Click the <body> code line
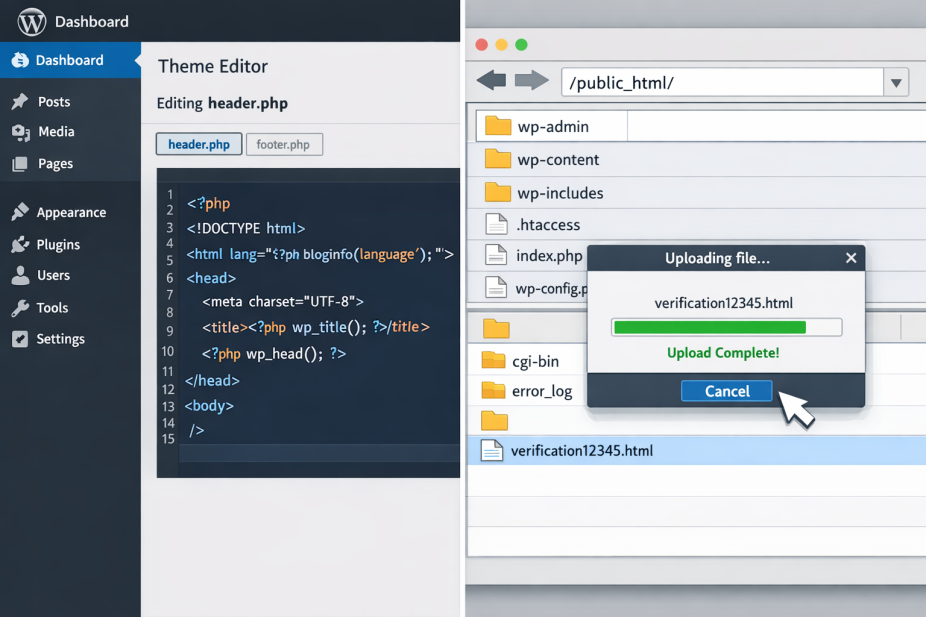926x617 pixels. point(209,406)
